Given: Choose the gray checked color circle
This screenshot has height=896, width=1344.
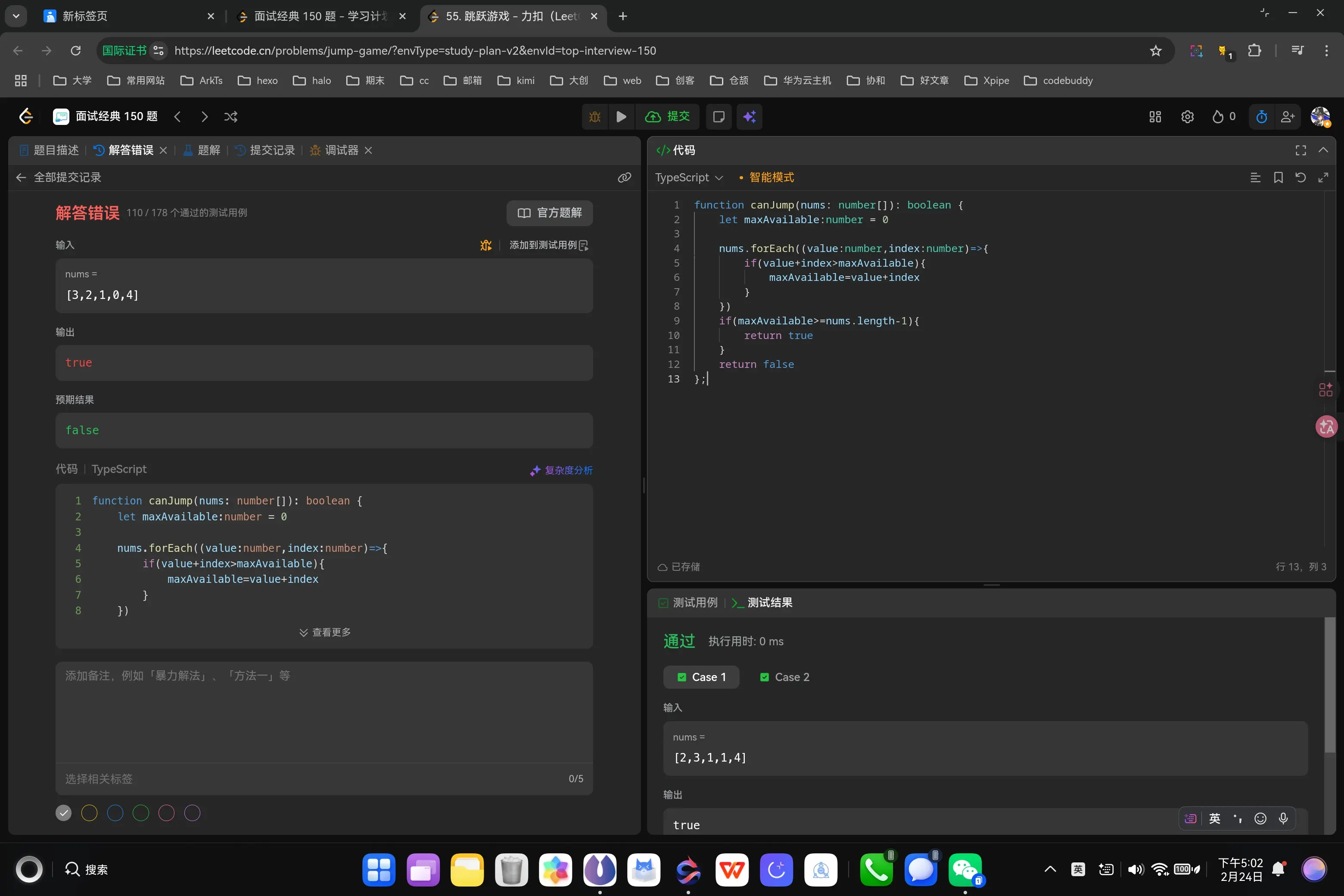Looking at the screenshot, I should point(63,813).
